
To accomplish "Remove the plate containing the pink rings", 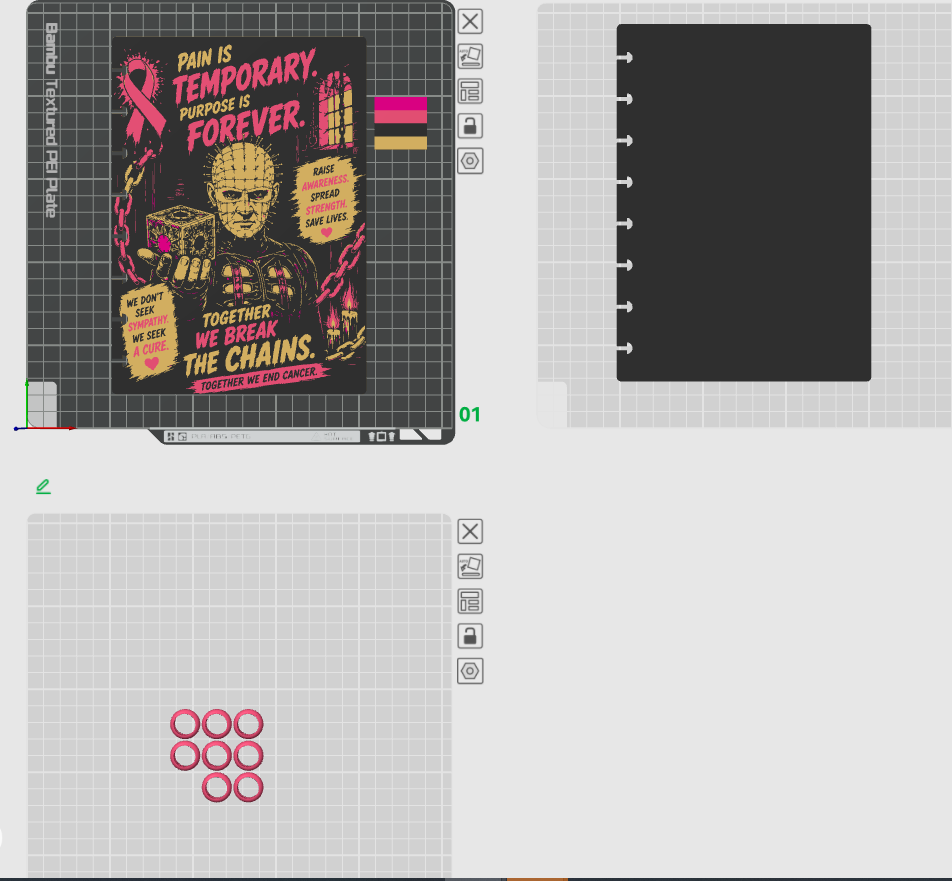I will (470, 532).
